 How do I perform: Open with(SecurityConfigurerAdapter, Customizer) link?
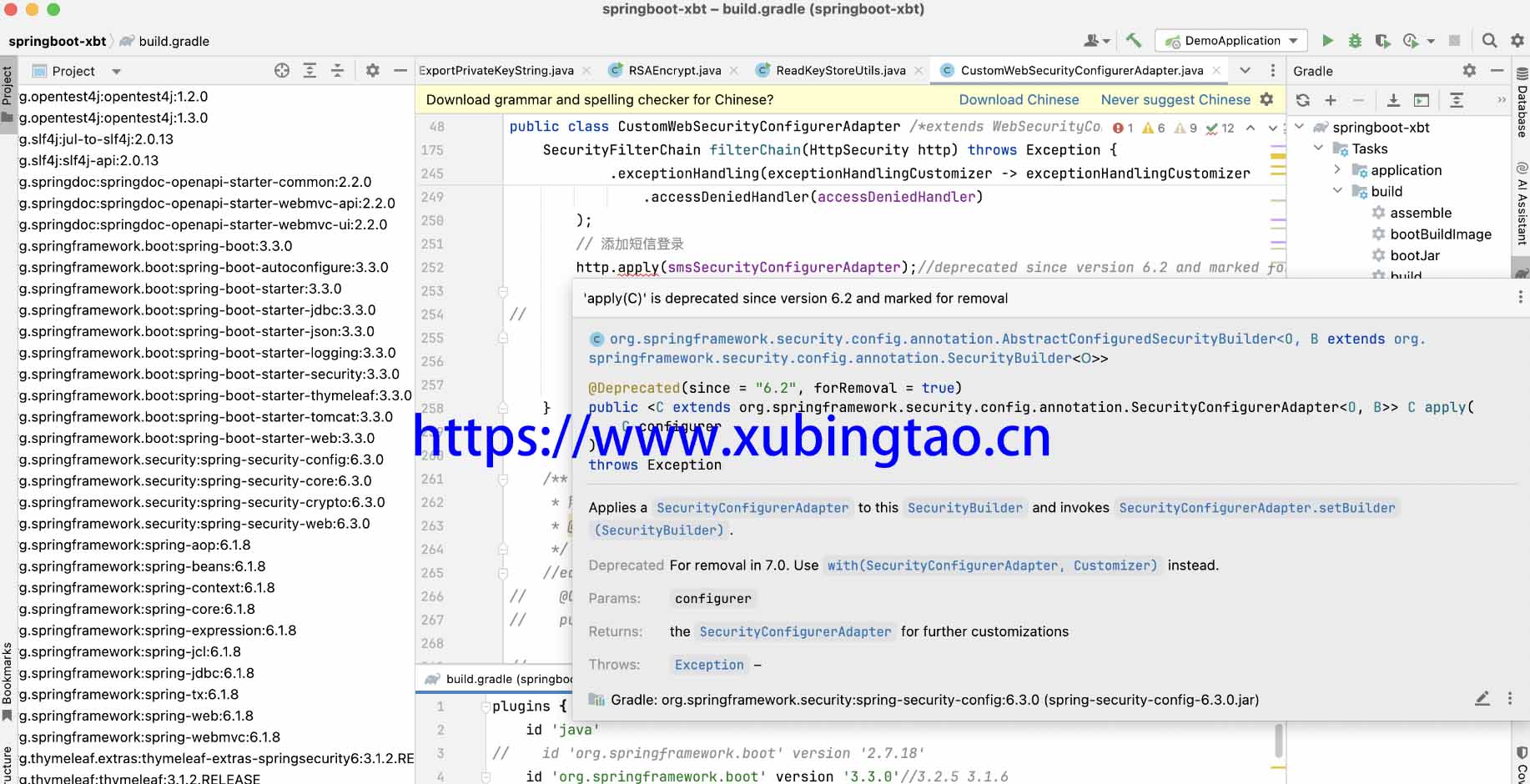pos(992,565)
